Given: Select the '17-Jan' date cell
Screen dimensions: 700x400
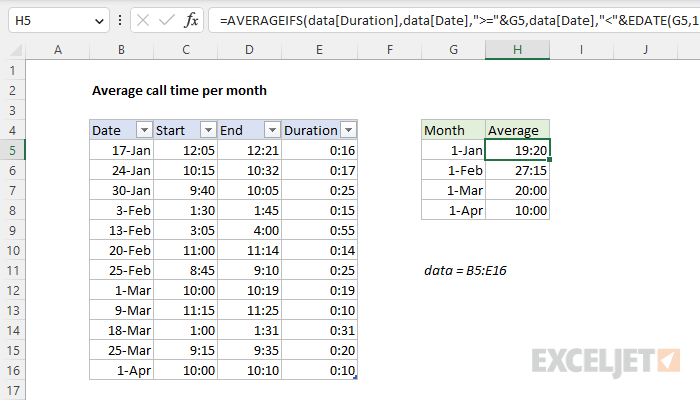Looking at the screenshot, I should [x=121, y=150].
